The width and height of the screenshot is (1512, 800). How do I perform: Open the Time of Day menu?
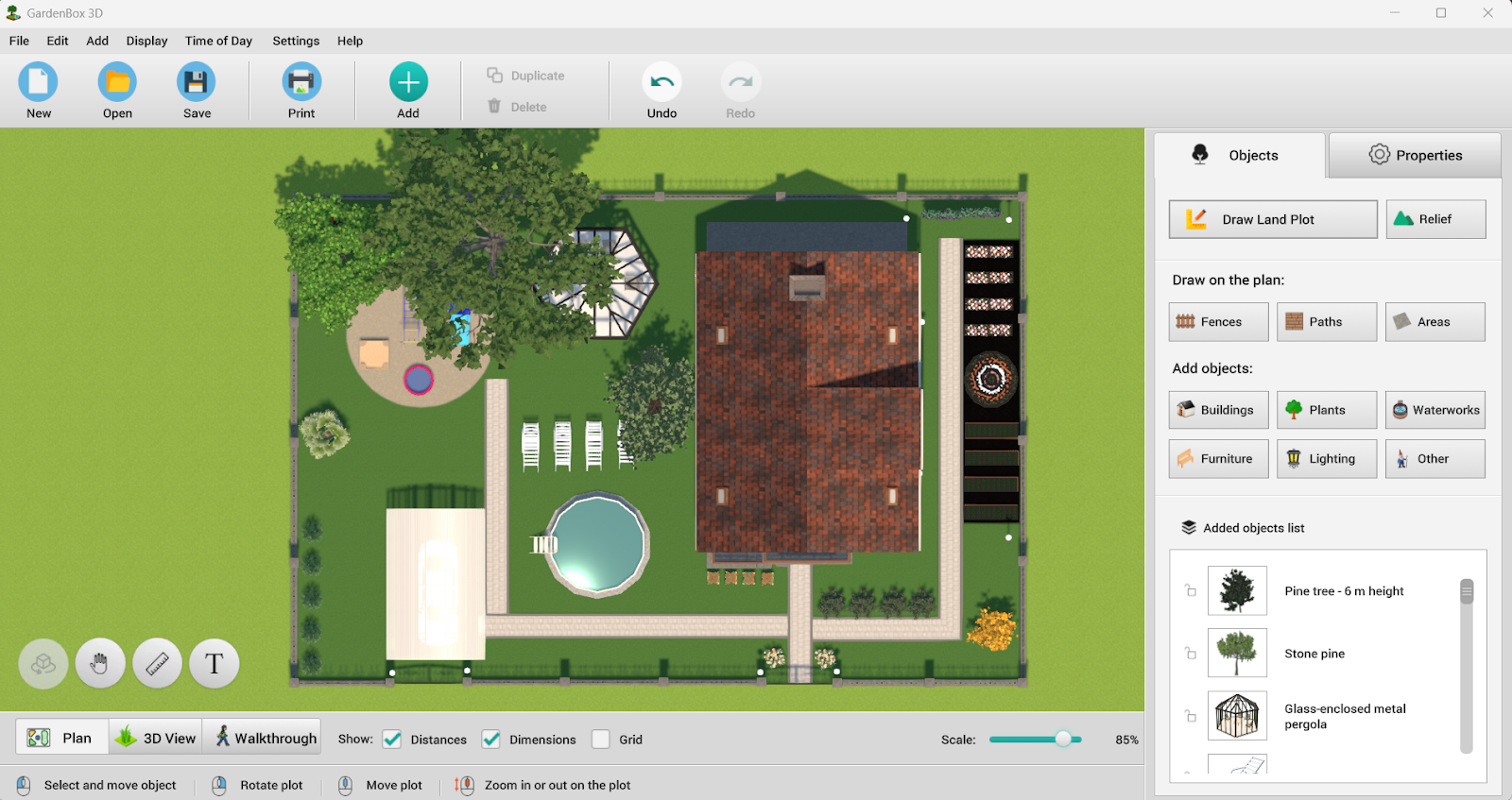(x=218, y=41)
